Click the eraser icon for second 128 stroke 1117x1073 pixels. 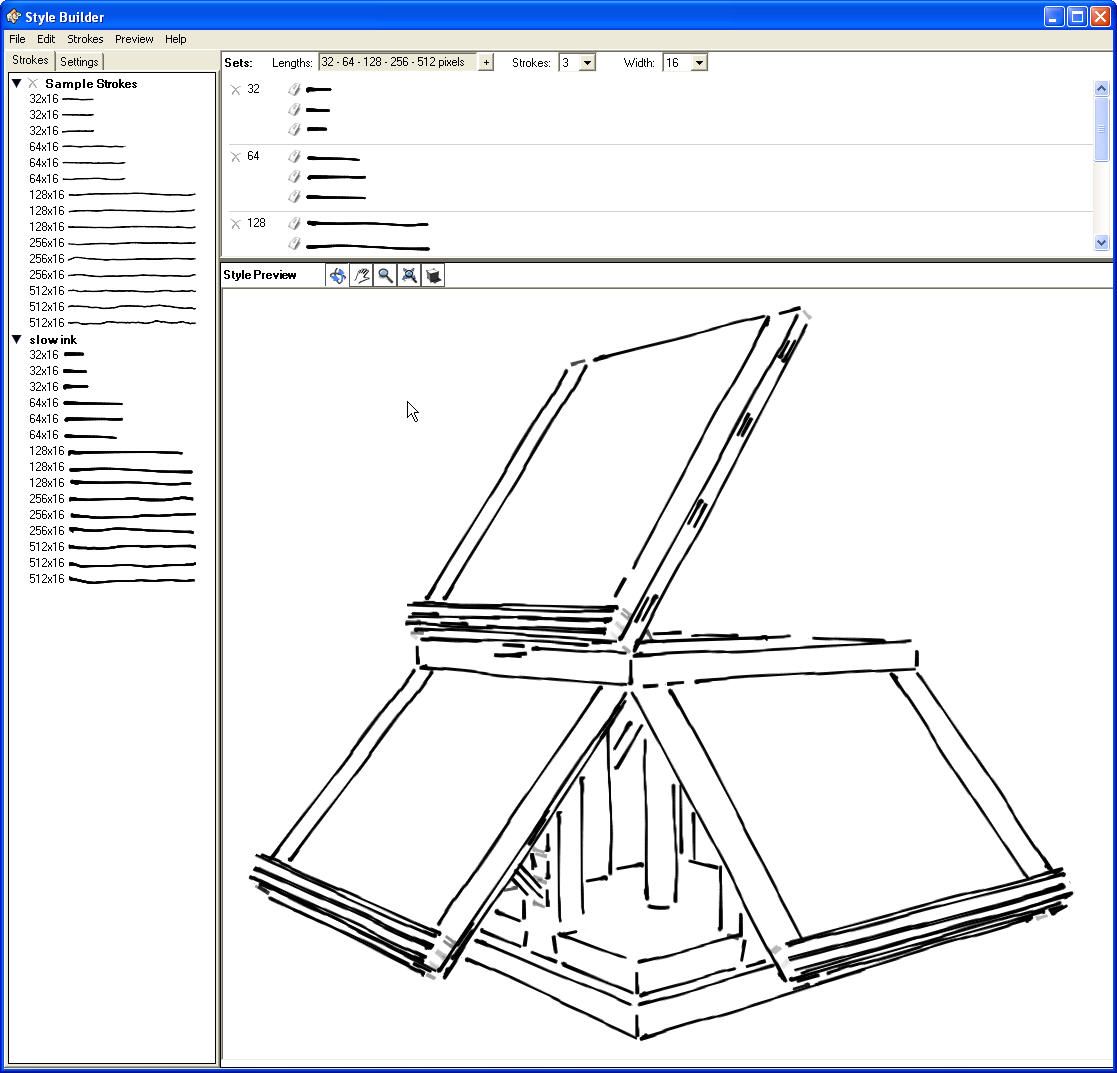coord(294,244)
